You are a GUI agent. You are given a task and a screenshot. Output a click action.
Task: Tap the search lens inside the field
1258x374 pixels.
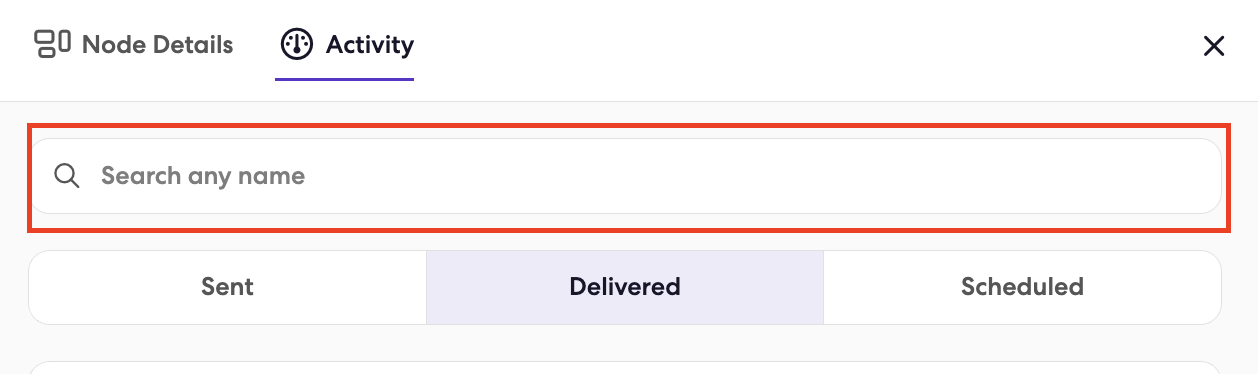67,176
